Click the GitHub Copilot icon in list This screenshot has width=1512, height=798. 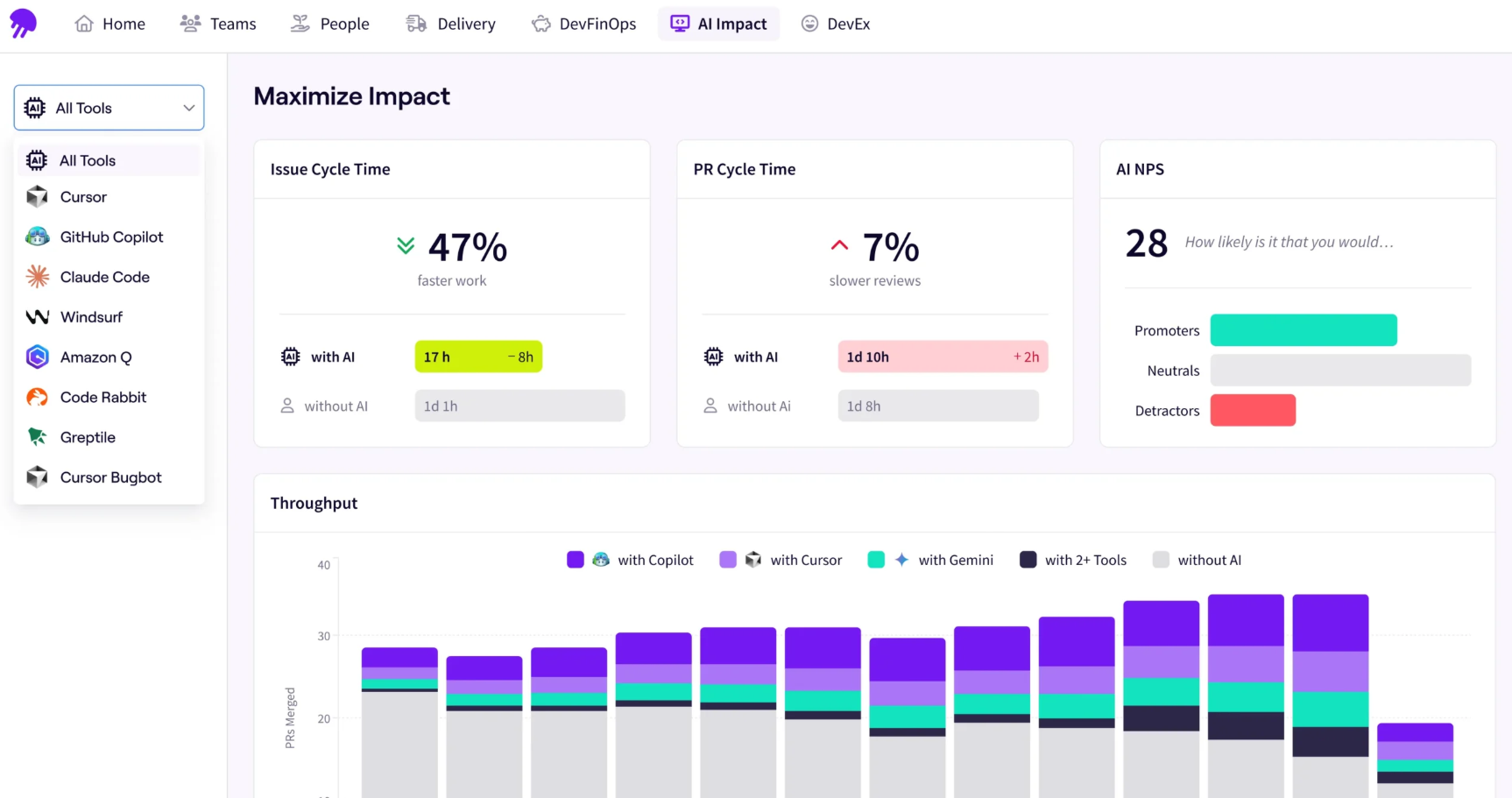tap(38, 237)
